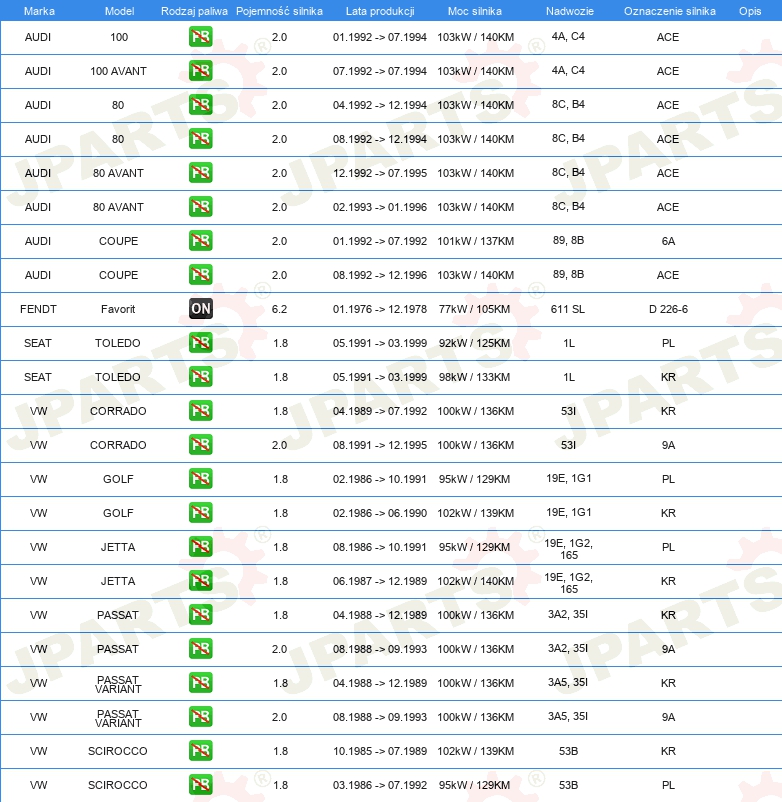
Task: Click production dates 02.1986 -> 10.1991
Action: 380,479
